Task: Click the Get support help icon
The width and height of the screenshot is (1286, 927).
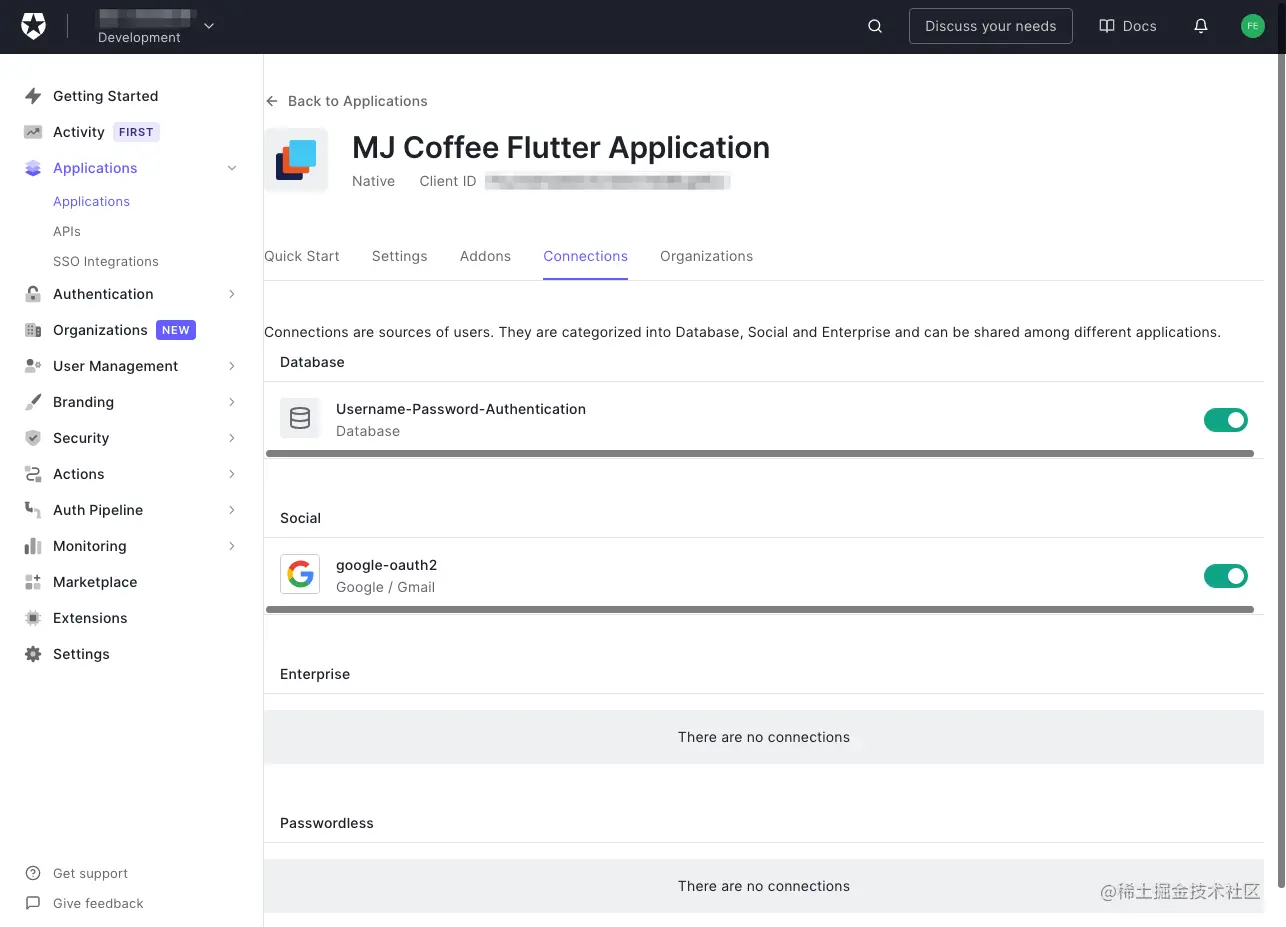Action: point(33,873)
